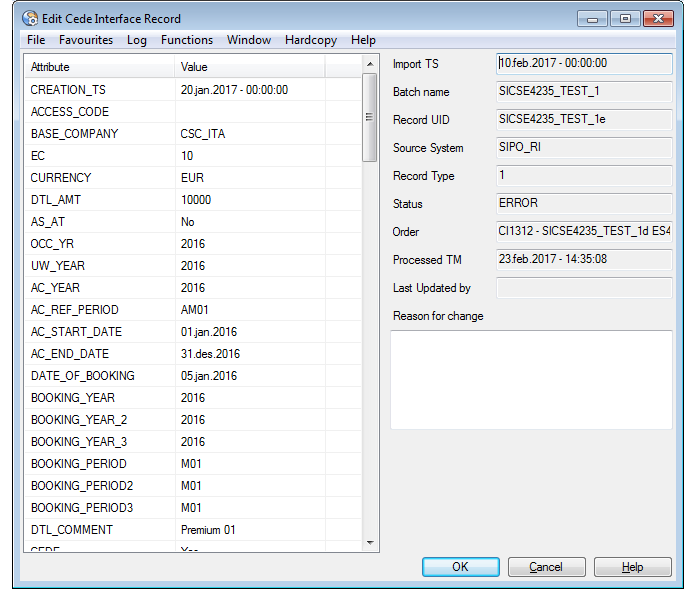Click the Source System field
696x589 pixels.
[x=584, y=147]
